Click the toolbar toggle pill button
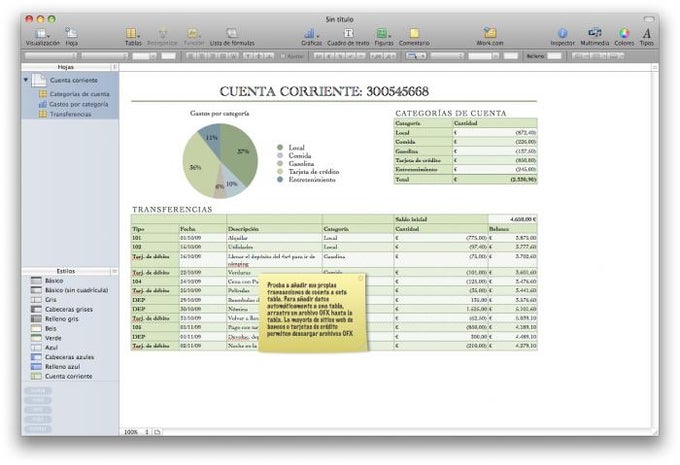This screenshot has width=680, height=465. click(649, 19)
